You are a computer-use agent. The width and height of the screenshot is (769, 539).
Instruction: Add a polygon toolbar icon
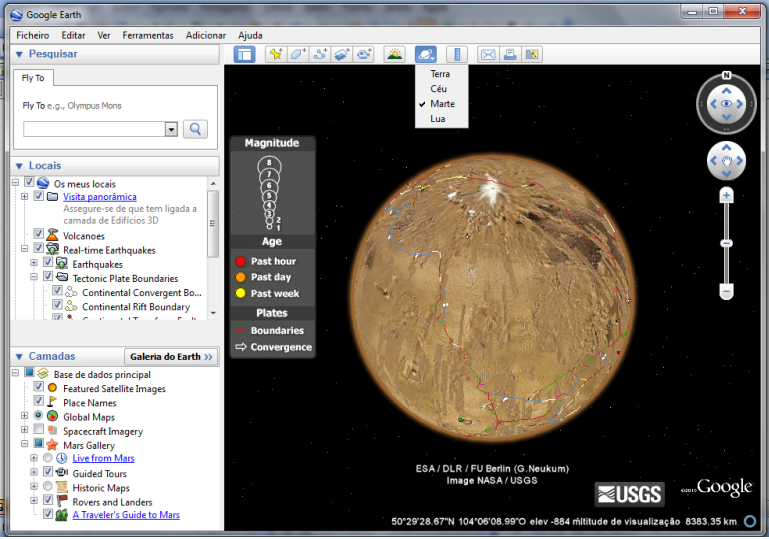[x=298, y=54]
